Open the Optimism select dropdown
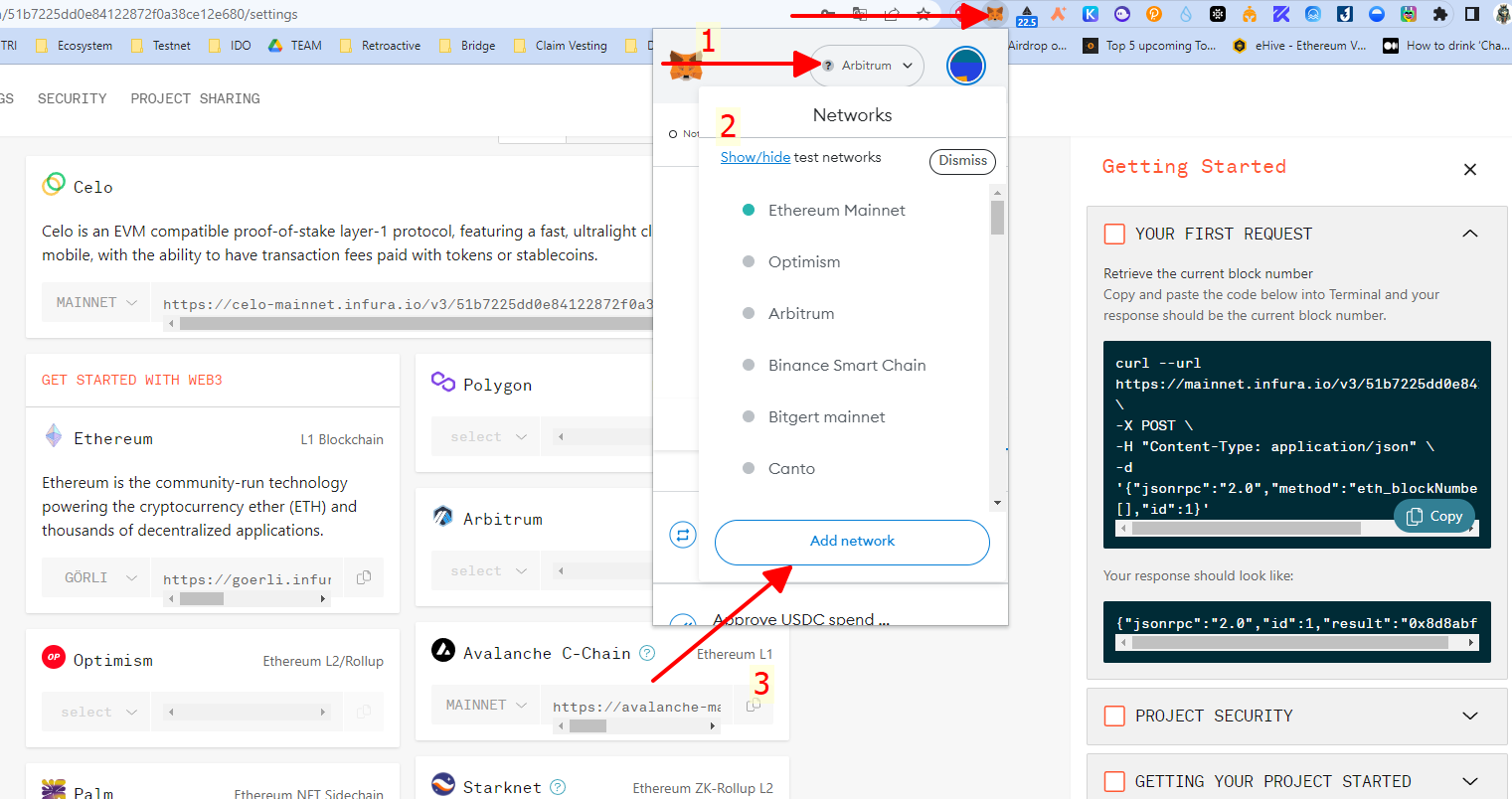Screen dimensions: 1512x799 tap(95, 712)
